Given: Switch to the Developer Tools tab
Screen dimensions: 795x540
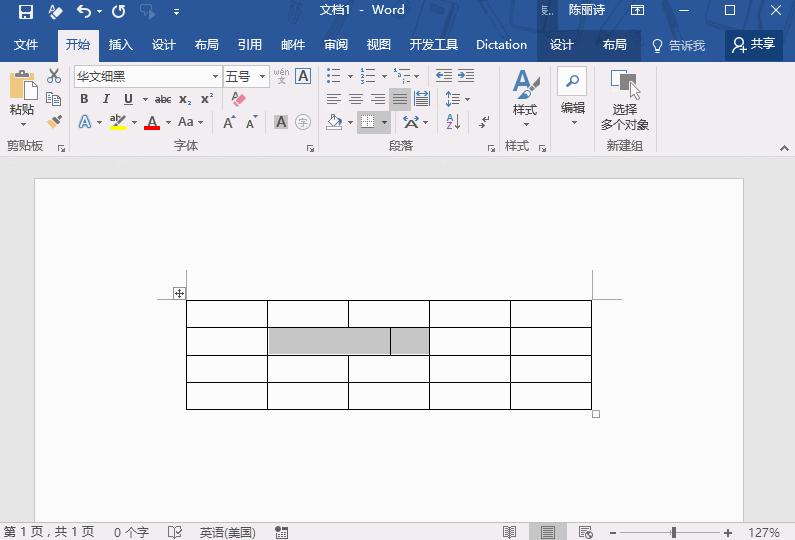Looking at the screenshot, I should (433, 45).
